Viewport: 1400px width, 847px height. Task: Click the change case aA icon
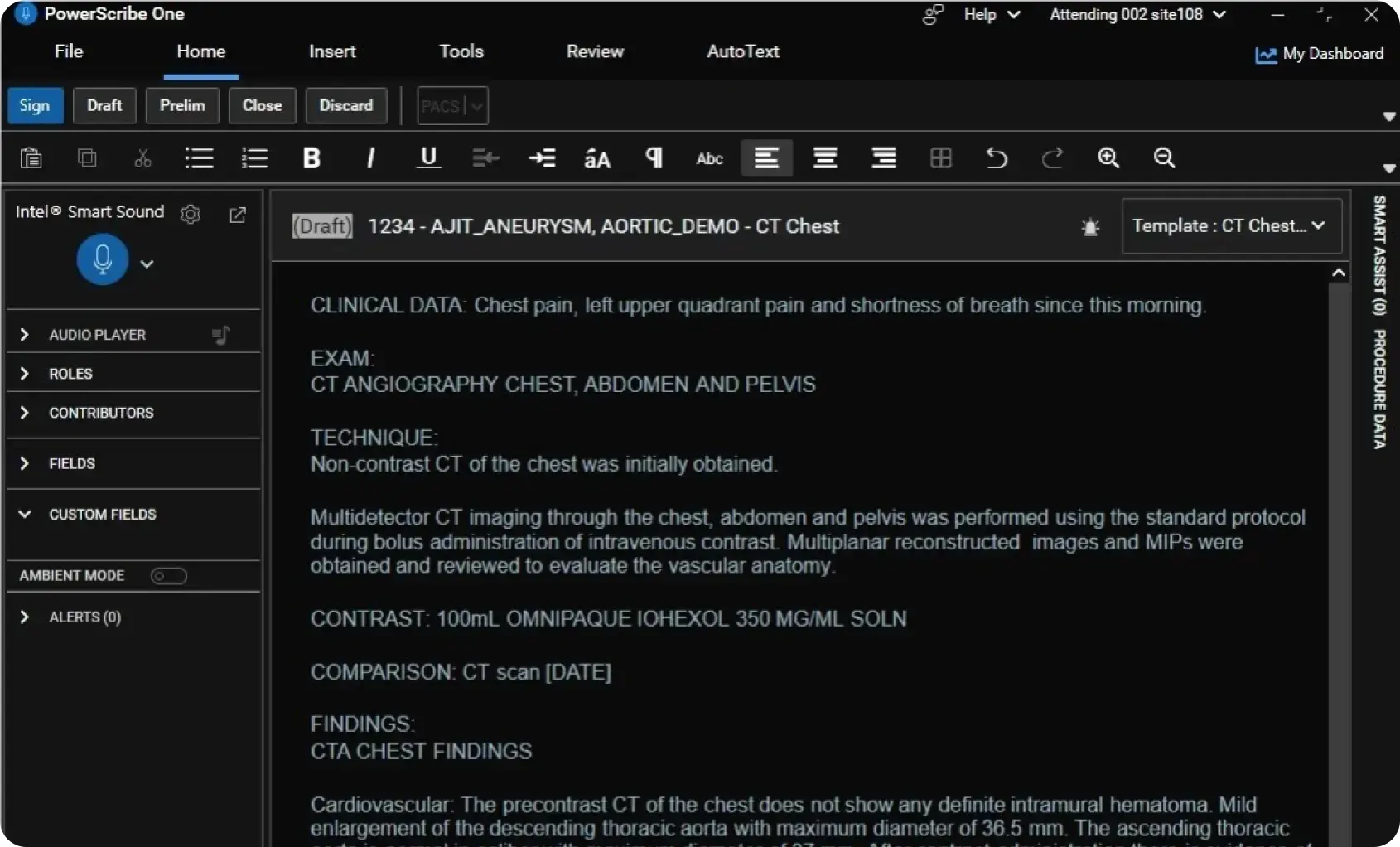tap(597, 158)
